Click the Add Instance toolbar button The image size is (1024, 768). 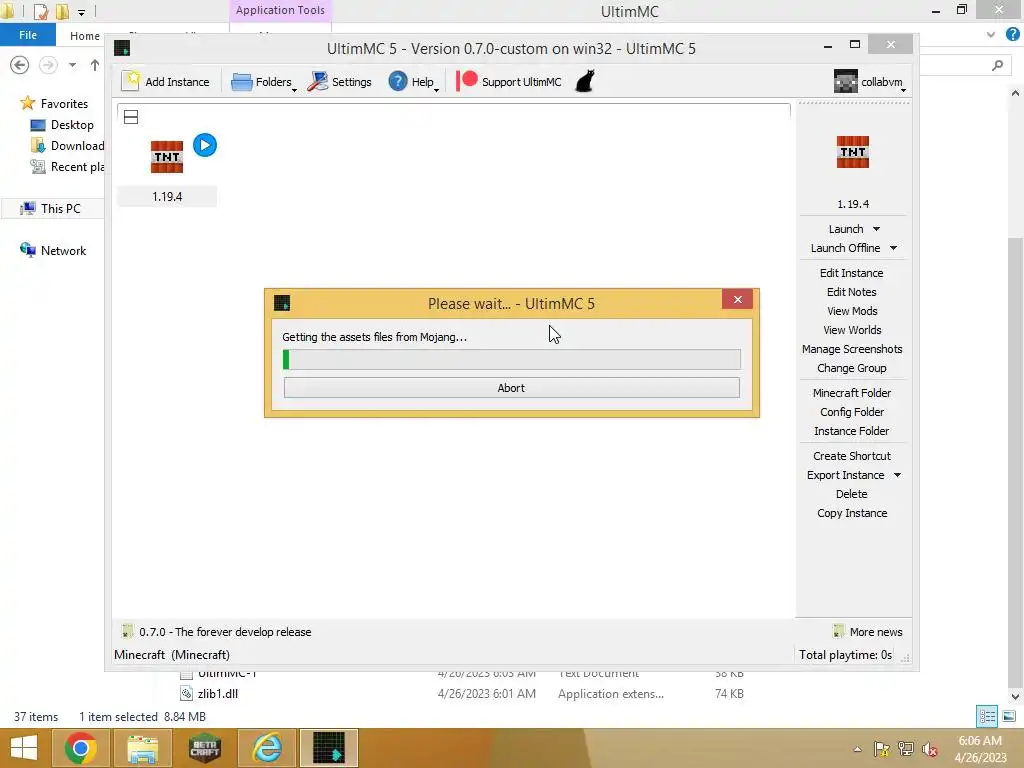pyautogui.click(x=166, y=82)
